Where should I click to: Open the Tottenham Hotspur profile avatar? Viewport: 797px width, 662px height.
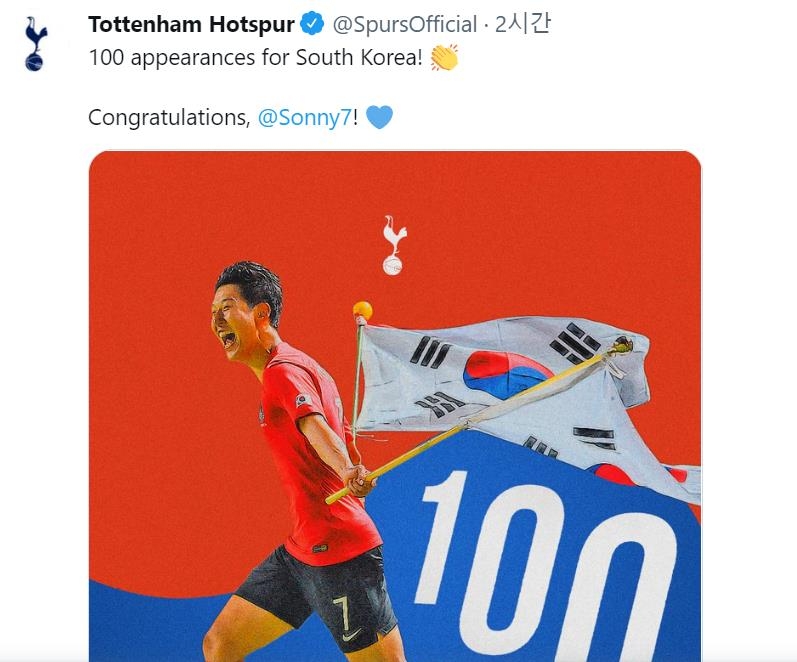35,44
